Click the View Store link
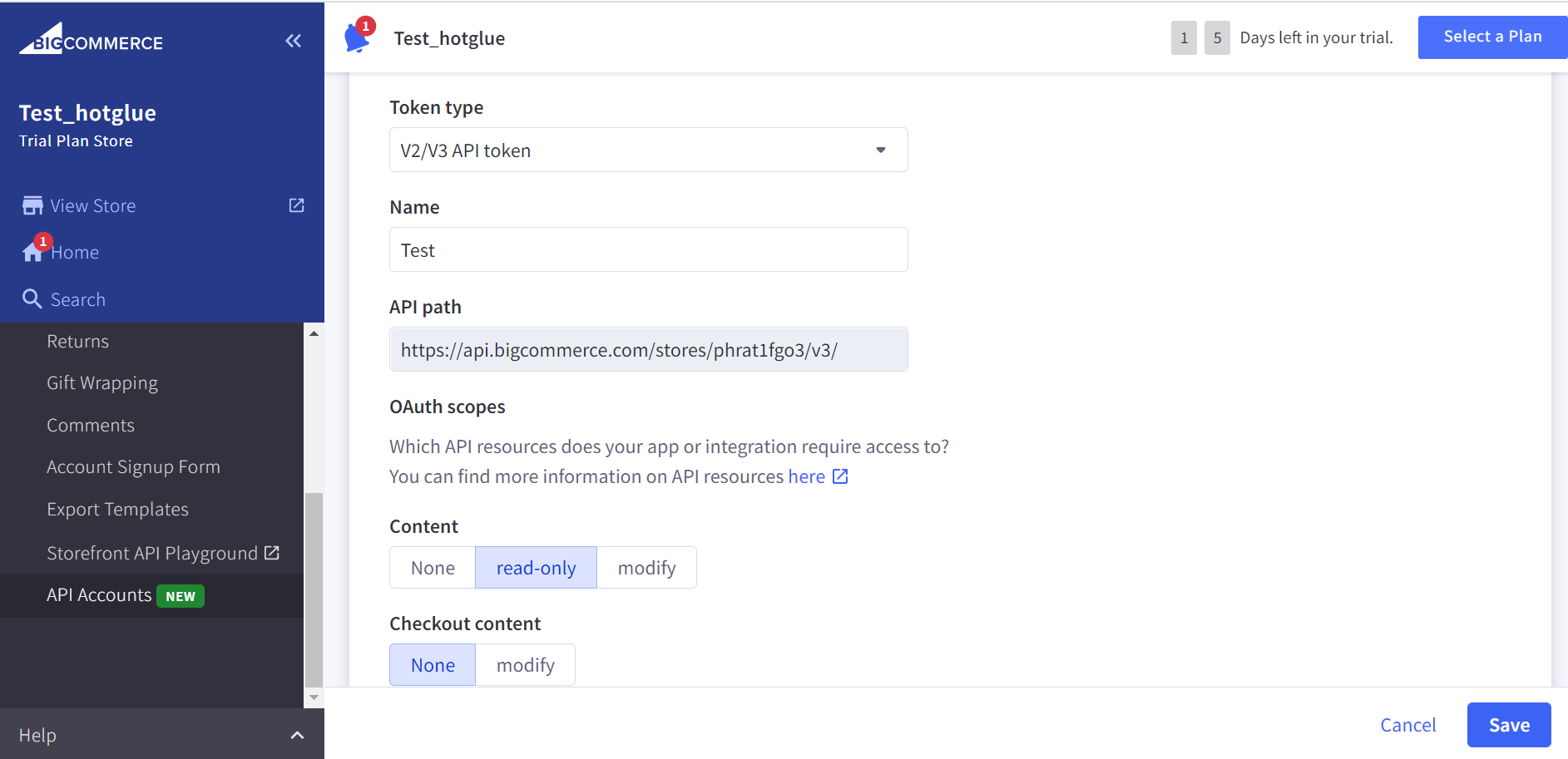The height and width of the screenshot is (759, 1568). tap(92, 205)
